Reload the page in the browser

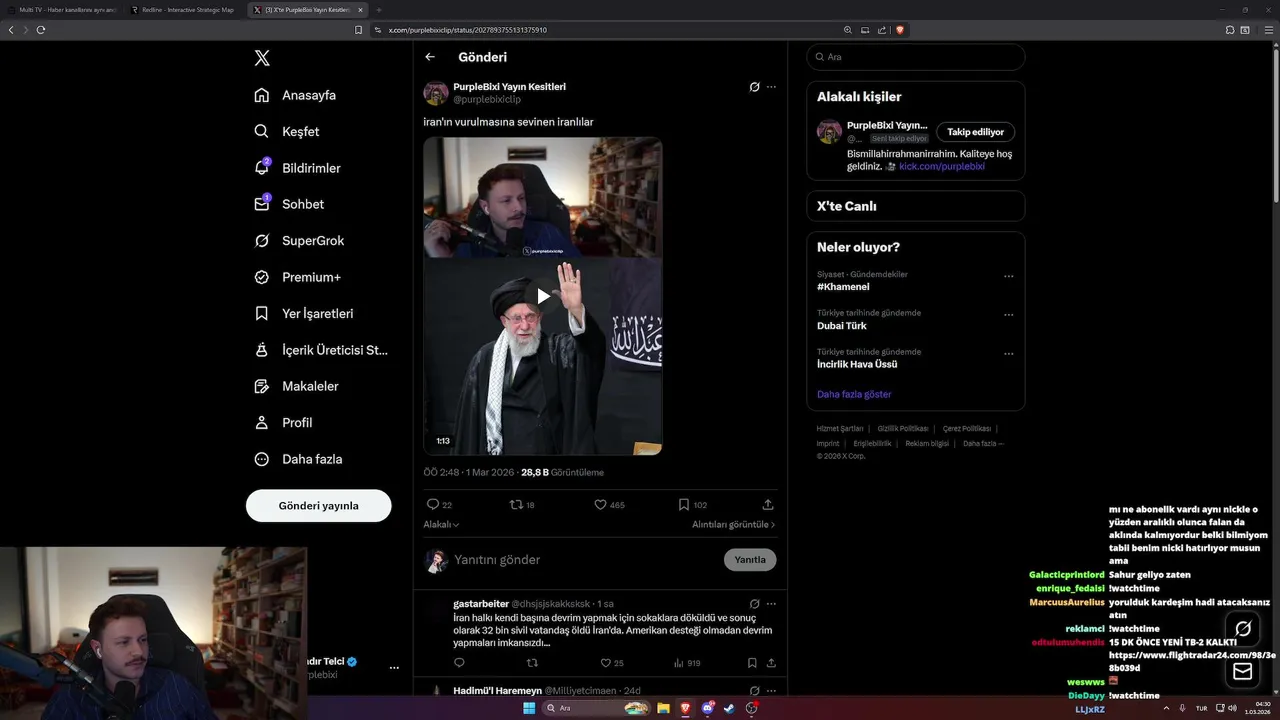pos(41,30)
